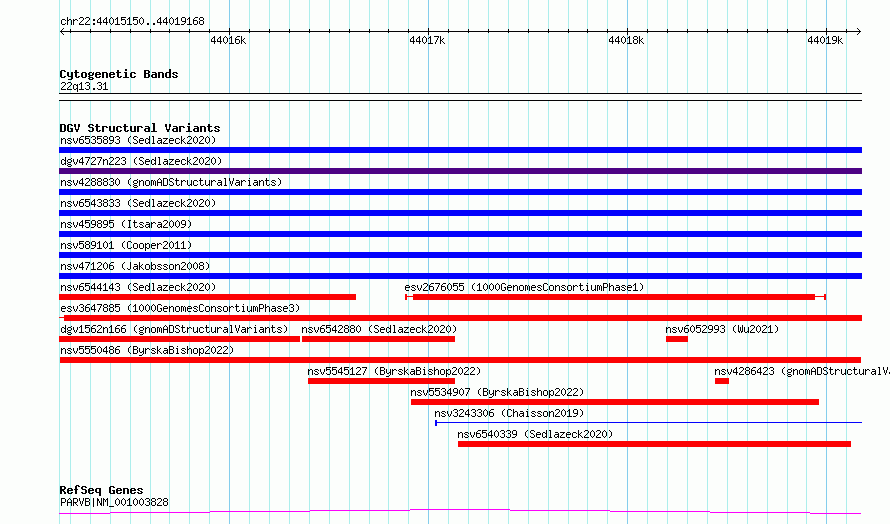Click the nsv6535893 (Sedlazeck2020) variant label
The height and width of the screenshot is (524, 890).
138,140
